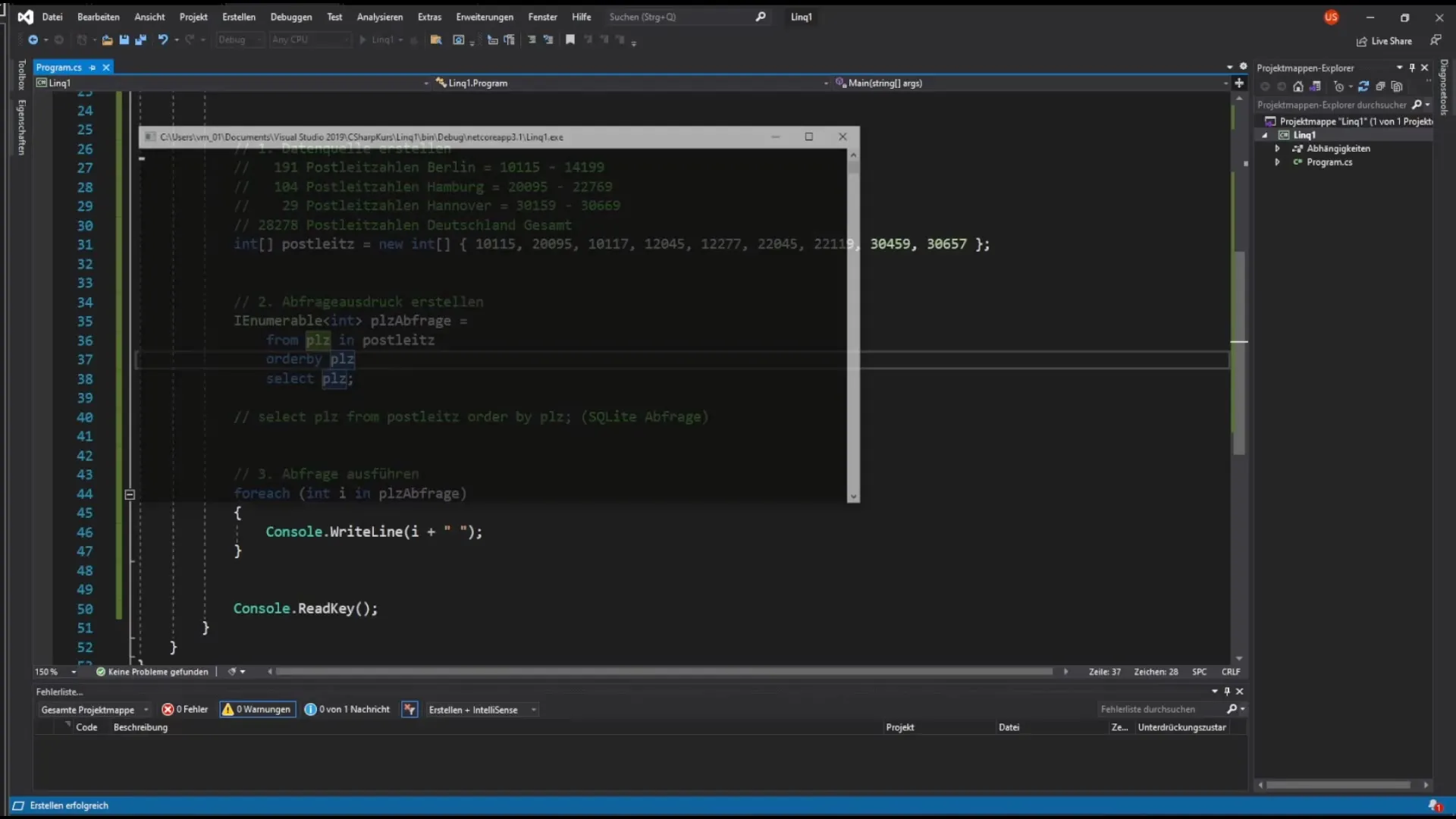Click the toggle bookmark icon
Image resolution: width=1456 pixels, height=819 pixels.
(570, 40)
